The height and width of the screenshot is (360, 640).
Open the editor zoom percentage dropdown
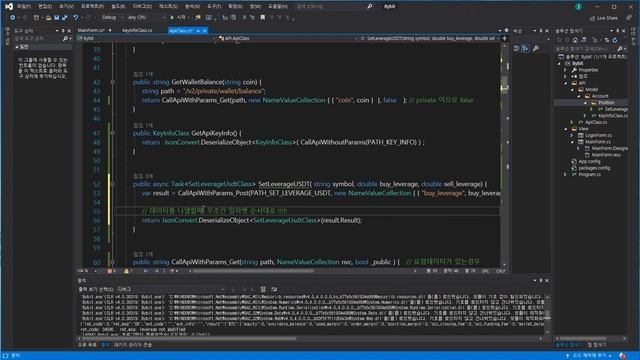tap(87, 271)
